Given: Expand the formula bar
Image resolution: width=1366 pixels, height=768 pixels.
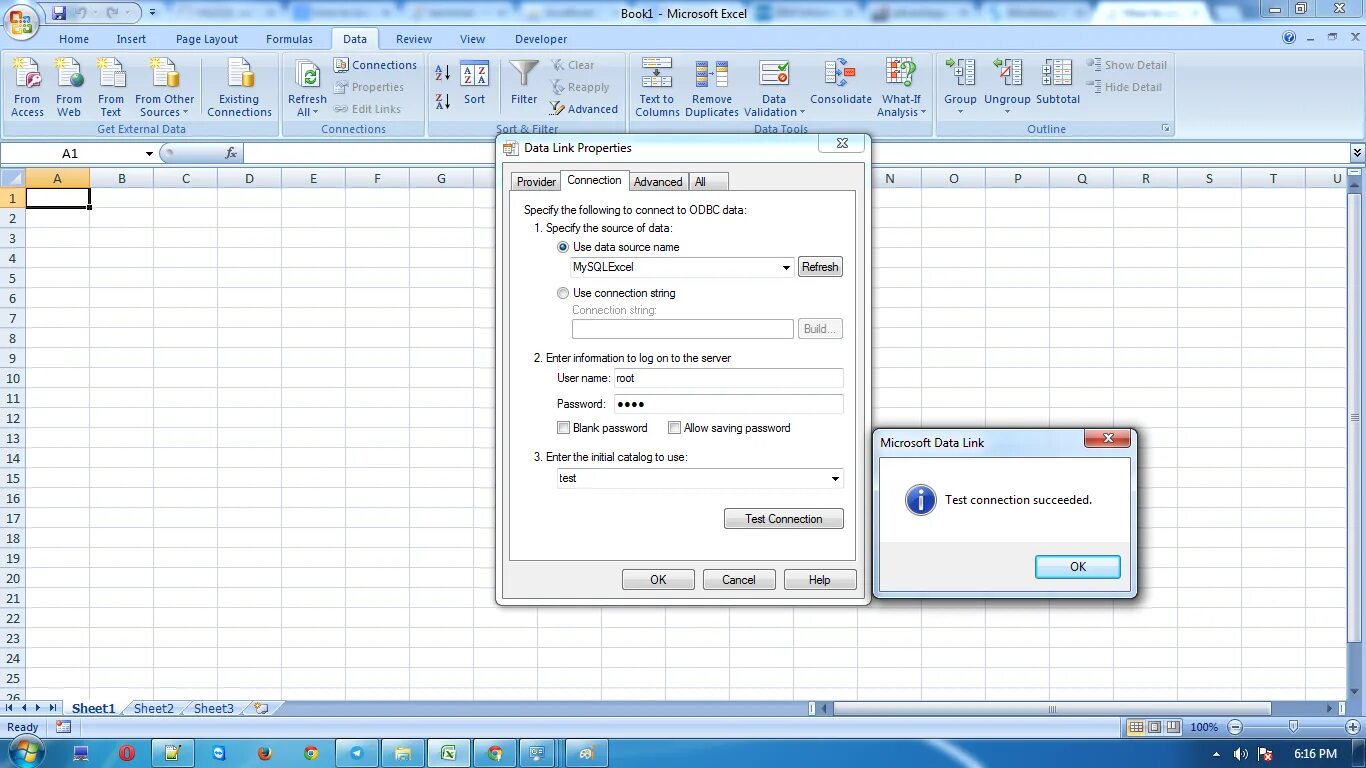Looking at the screenshot, I should click(x=1357, y=153).
